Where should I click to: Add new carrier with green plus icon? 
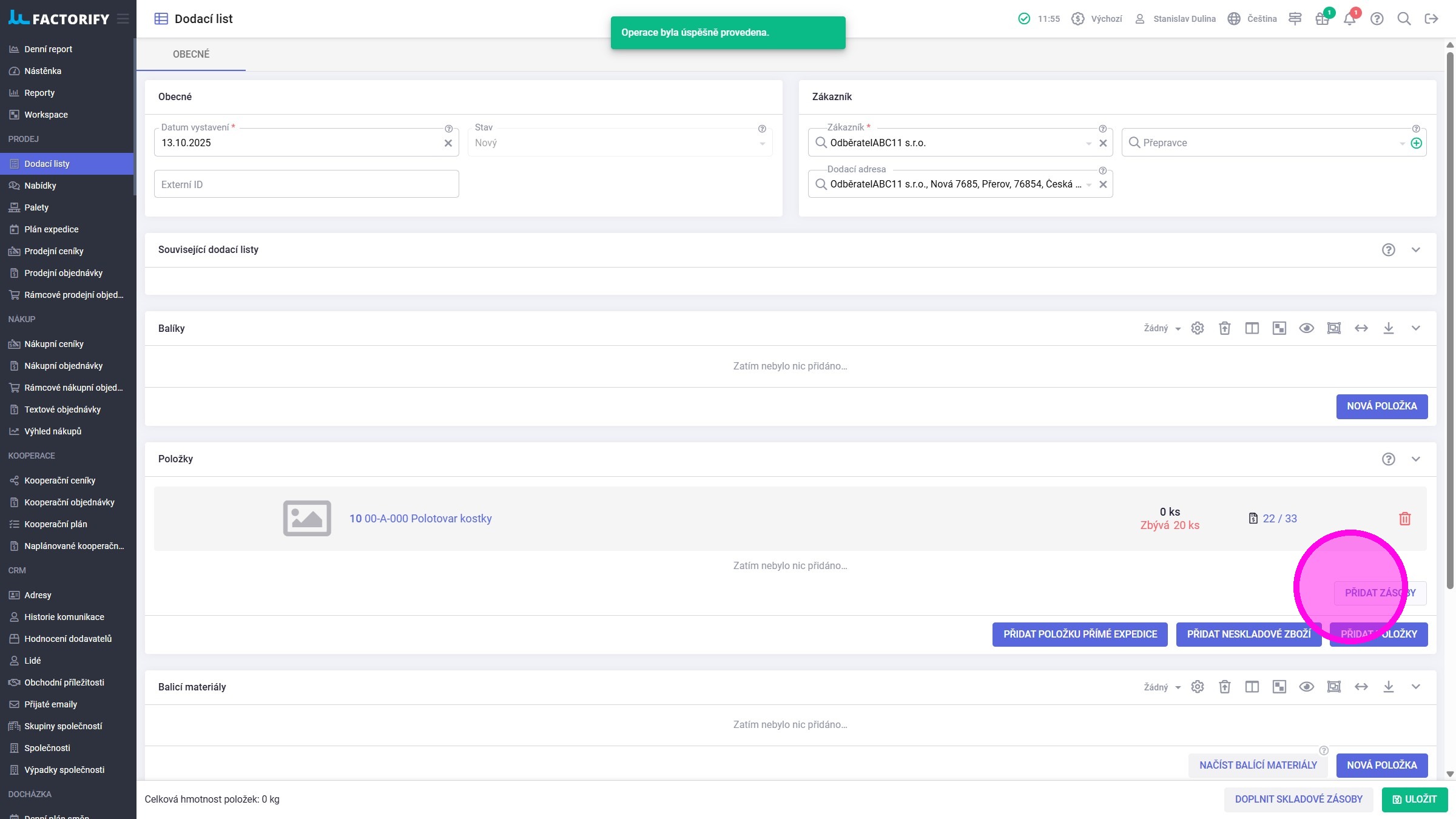click(x=1416, y=143)
